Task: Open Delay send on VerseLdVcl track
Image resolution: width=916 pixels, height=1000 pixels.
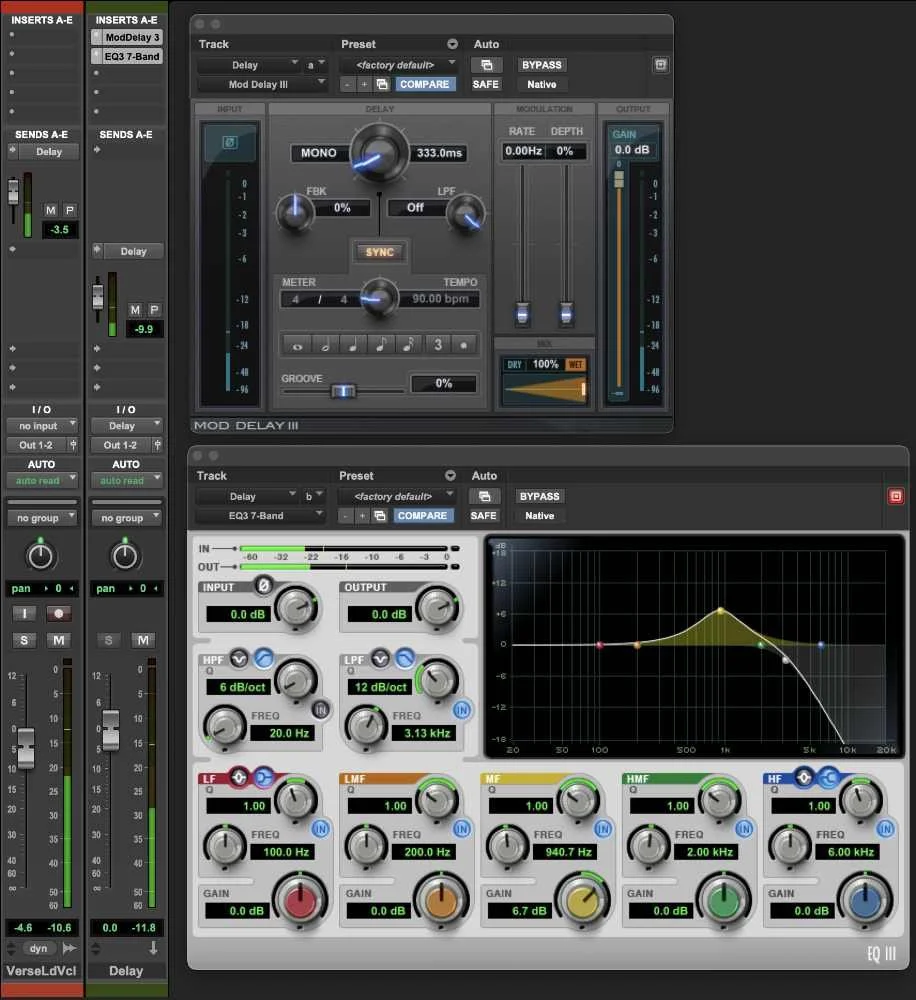Action: pyautogui.click(x=49, y=152)
